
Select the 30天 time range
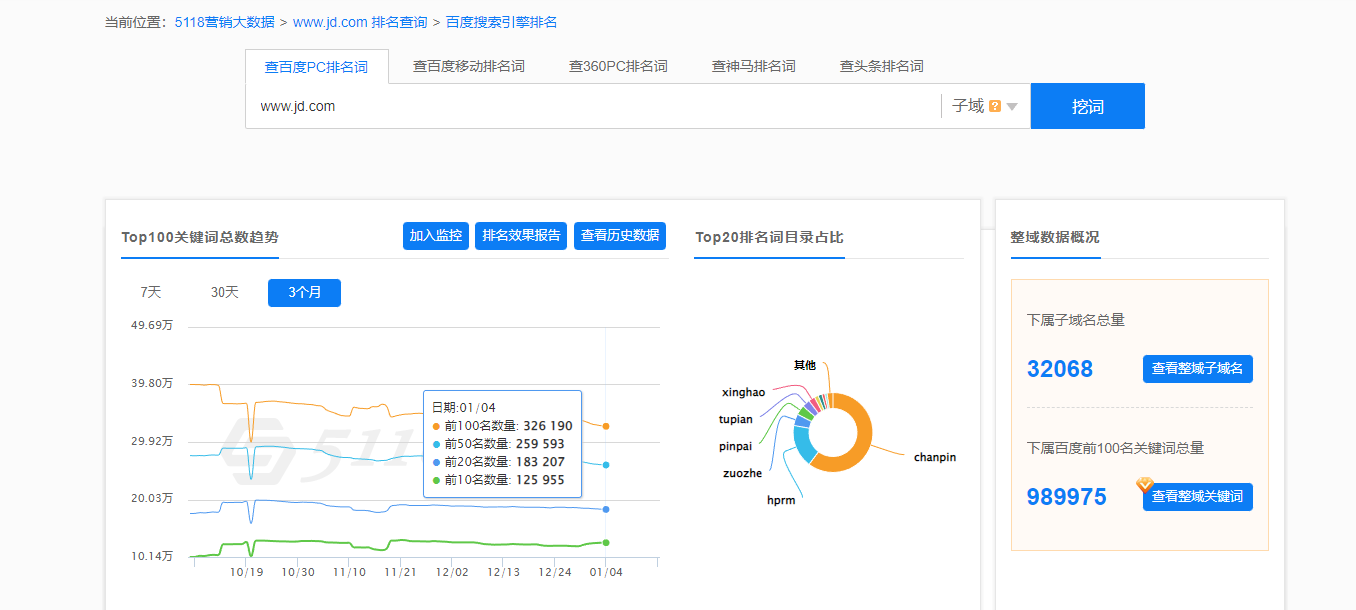coord(225,293)
